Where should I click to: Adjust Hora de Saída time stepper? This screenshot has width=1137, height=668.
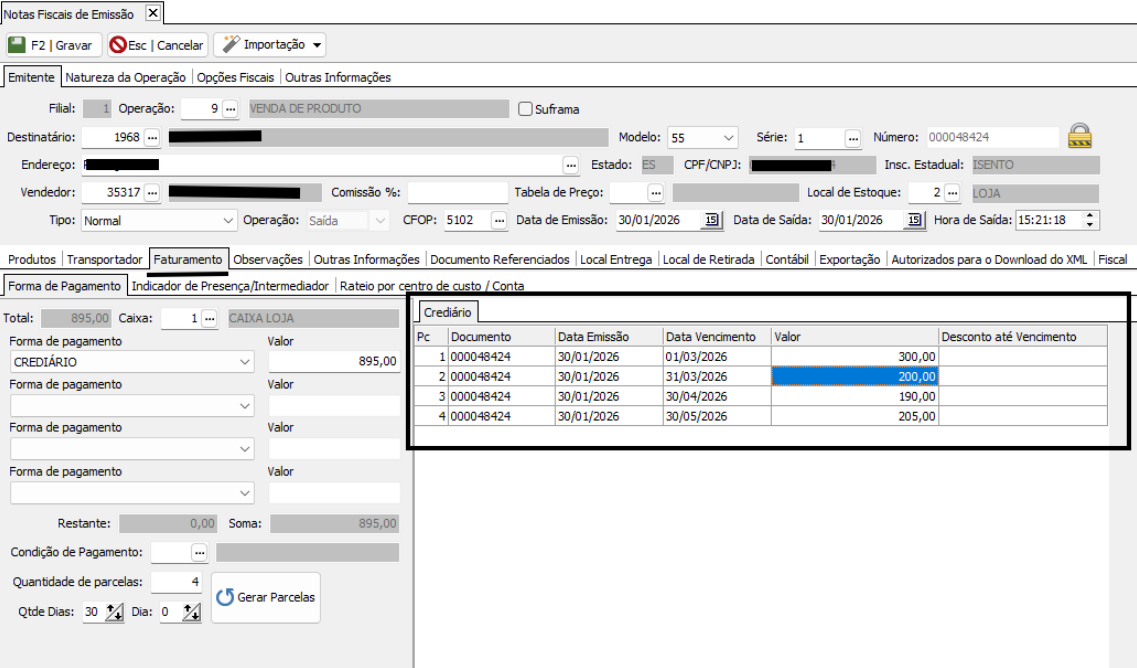1089,220
